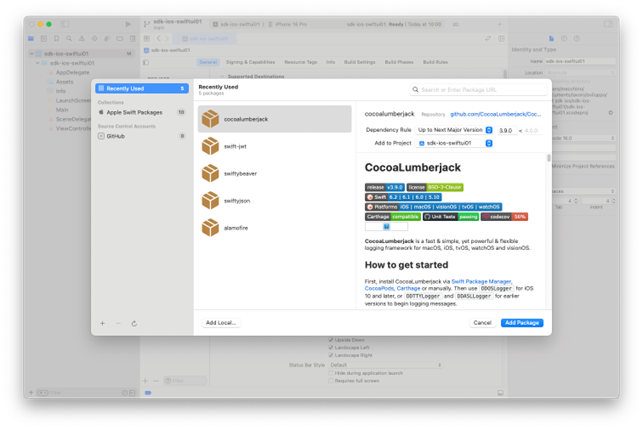Open the Status Bar Style dropdown
The image size is (643, 430).
pos(385,365)
